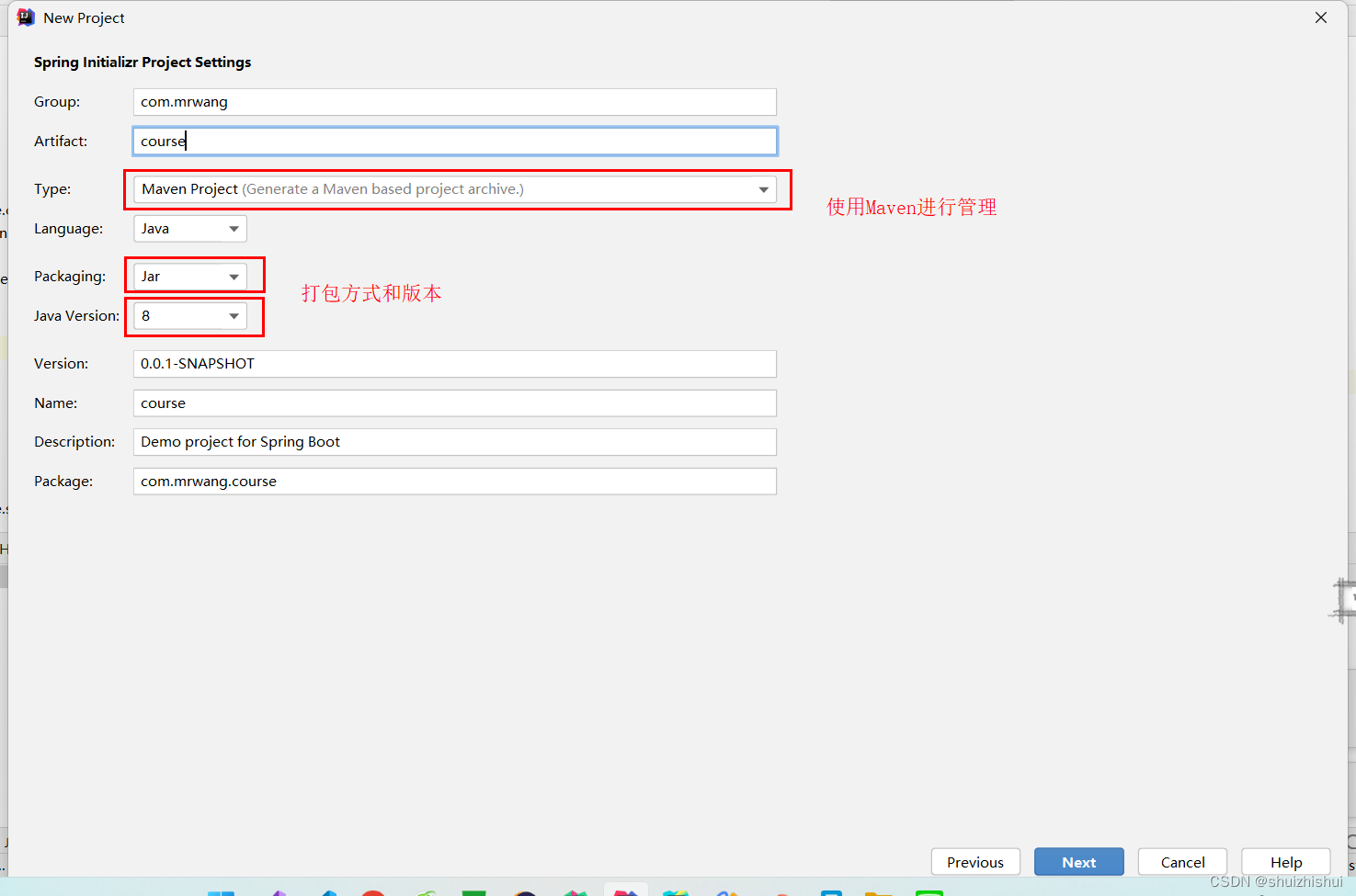This screenshot has height=896, width=1356.
Task: Click the Package field showing com.mrwang.course
Action: tap(454, 481)
